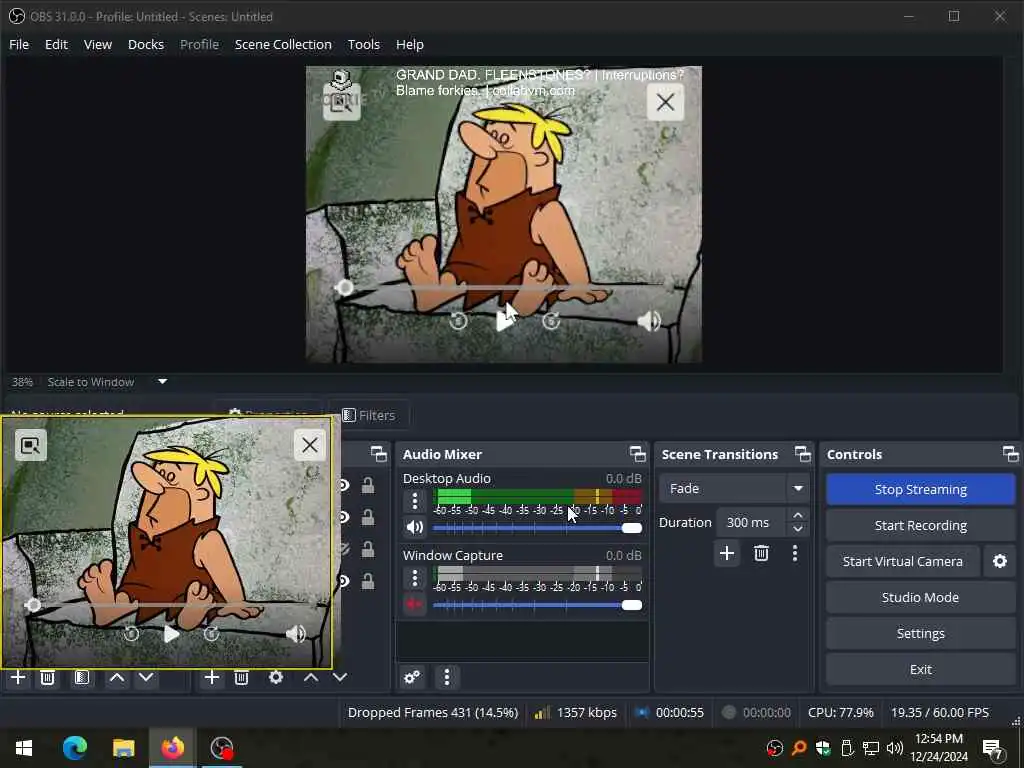
Task: Undock the Audio Mixer panel
Action: (x=637, y=454)
